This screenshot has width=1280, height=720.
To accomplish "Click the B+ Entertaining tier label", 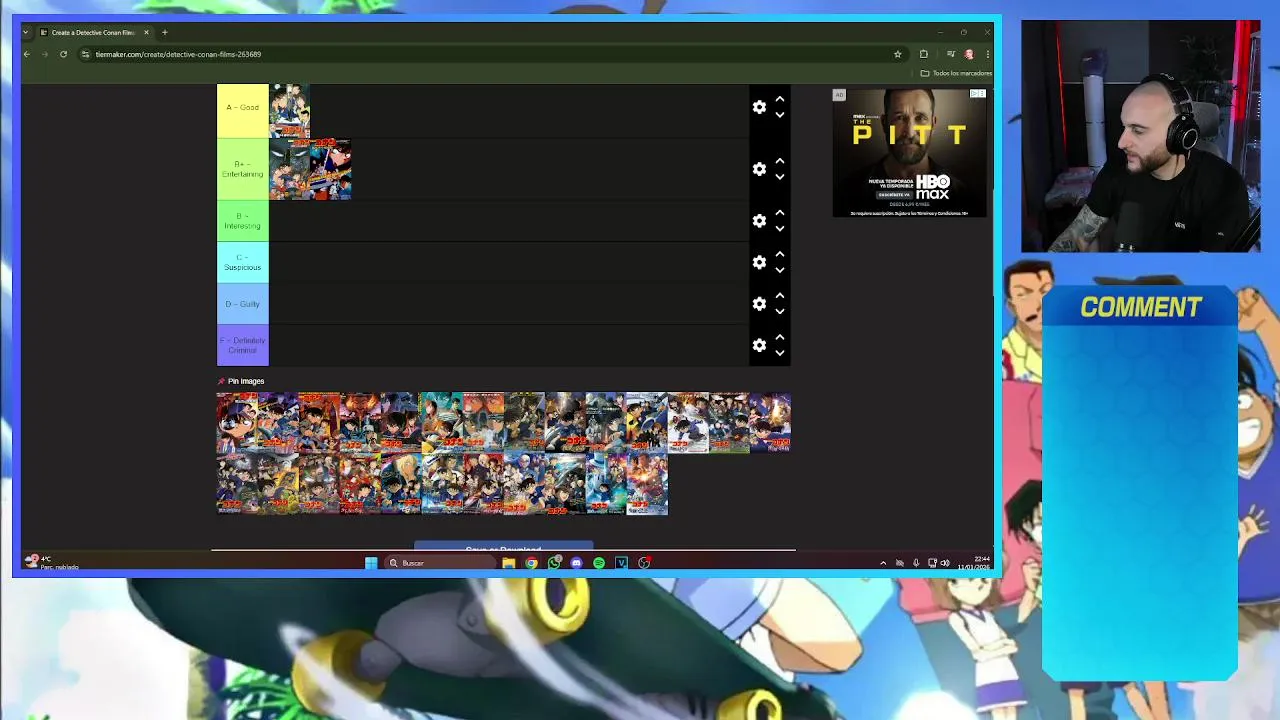I will click(x=243, y=169).
